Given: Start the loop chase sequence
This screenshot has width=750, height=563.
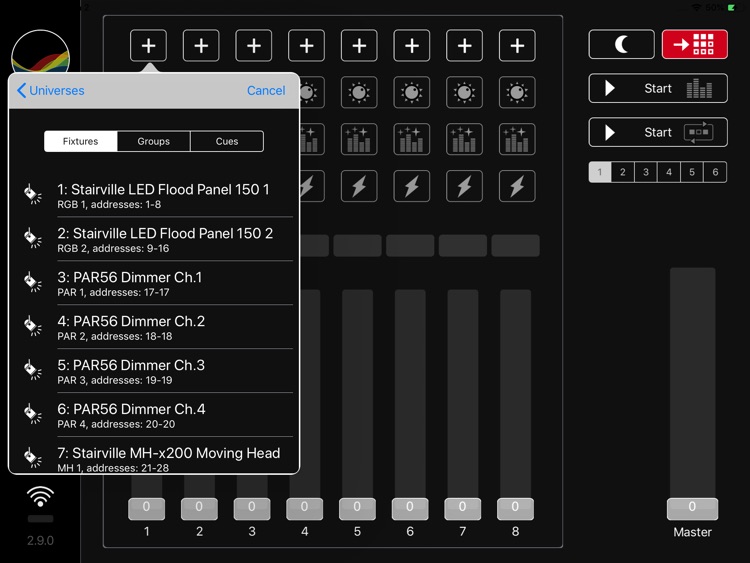Looking at the screenshot, I should click(658, 132).
